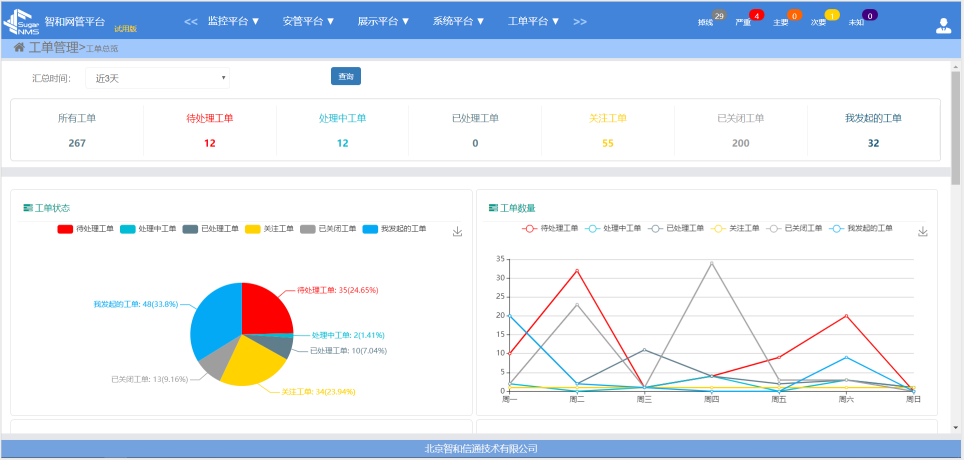Click pie label 关注工单: 34(23.94%)
The height and width of the screenshot is (460, 964).
click(x=318, y=391)
